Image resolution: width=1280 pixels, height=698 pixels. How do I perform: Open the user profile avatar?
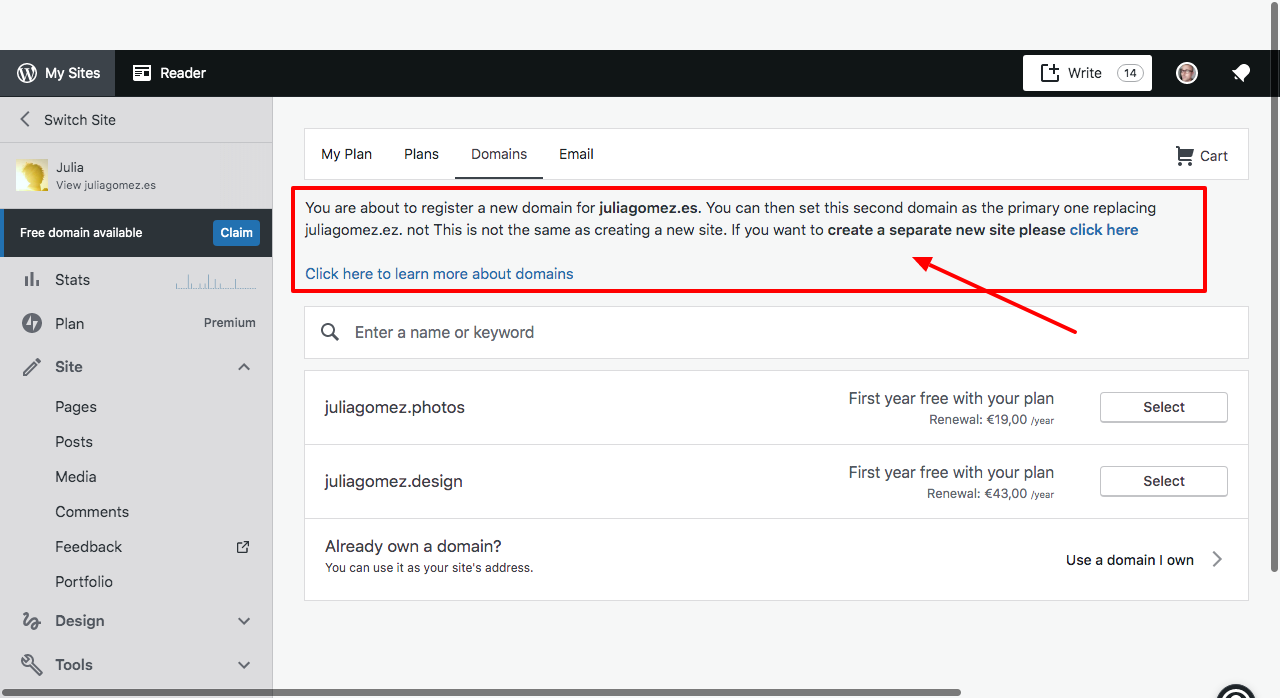coord(1187,73)
